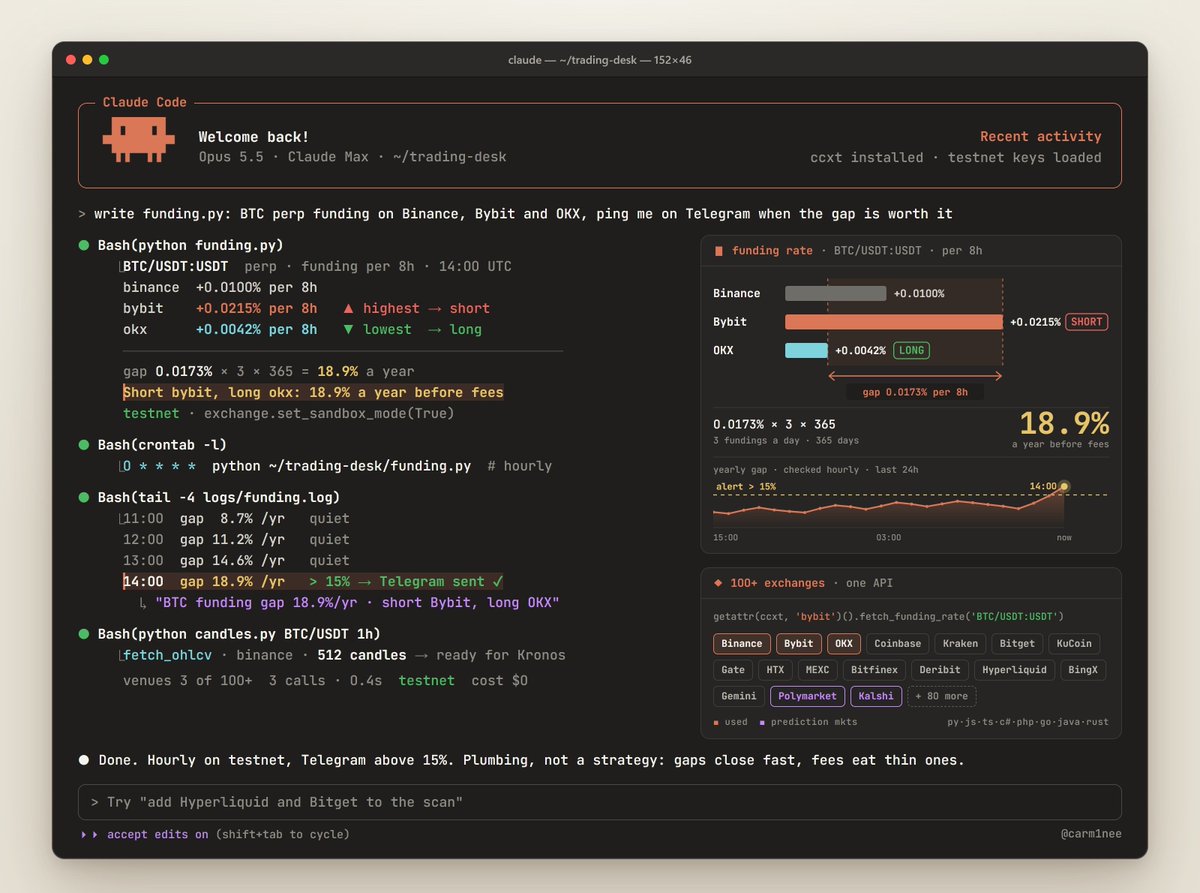
Task: Pick the Bitfinex exchange chip
Action: point(873,670)
